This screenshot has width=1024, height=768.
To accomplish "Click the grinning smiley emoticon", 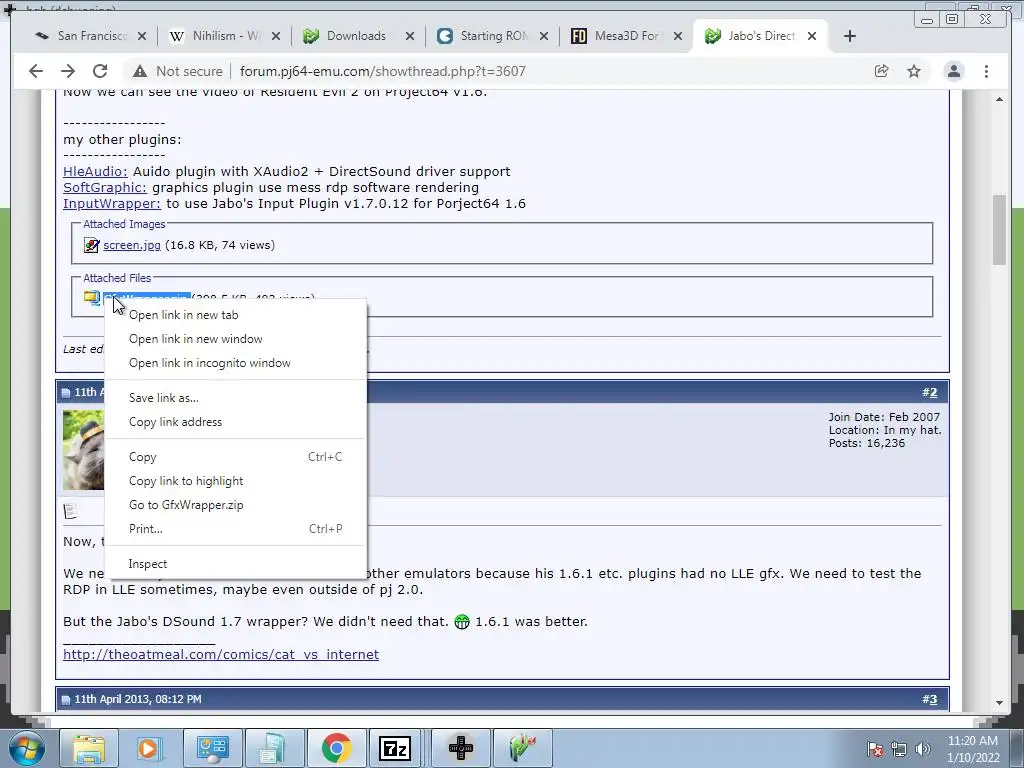I will coord(462,622).
